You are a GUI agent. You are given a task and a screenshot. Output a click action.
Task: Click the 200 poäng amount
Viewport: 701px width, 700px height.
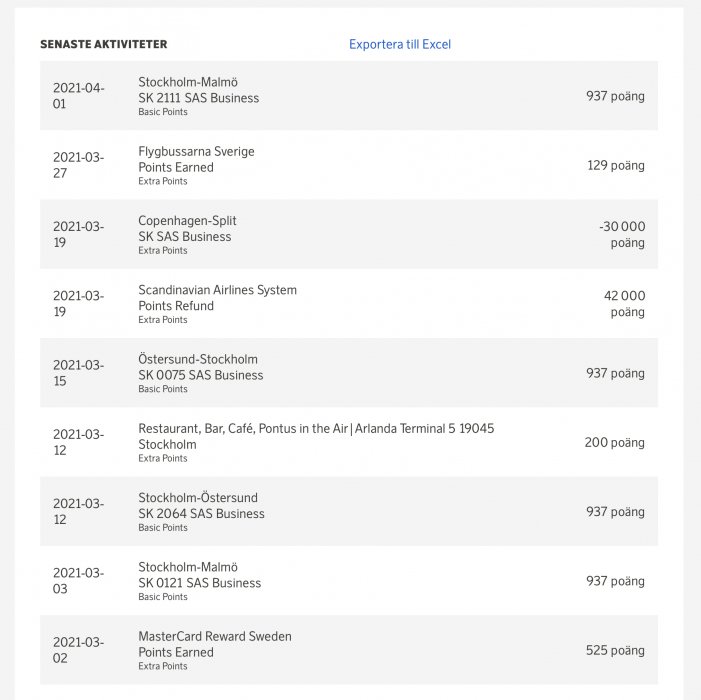pos(614,443)
